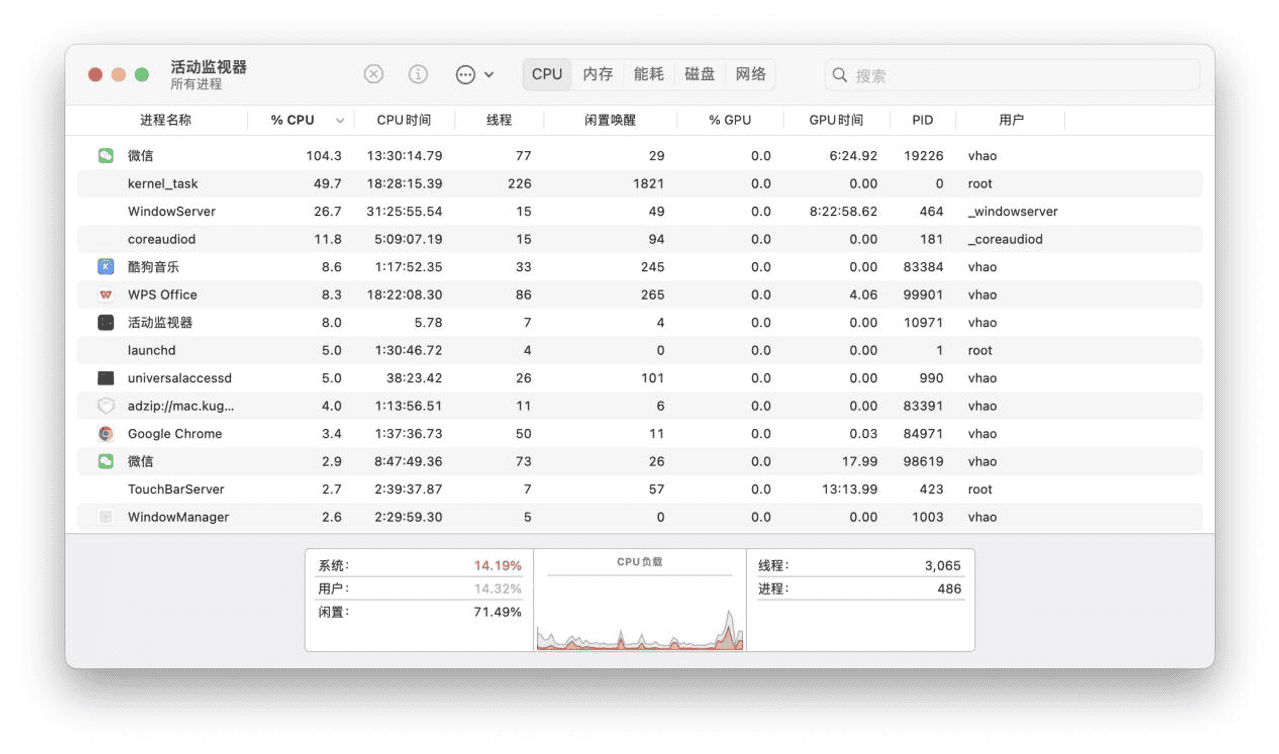Screen dimensions: 1279x754
Task: Click the _windowserver user cell
Action: pos(1013,212)
